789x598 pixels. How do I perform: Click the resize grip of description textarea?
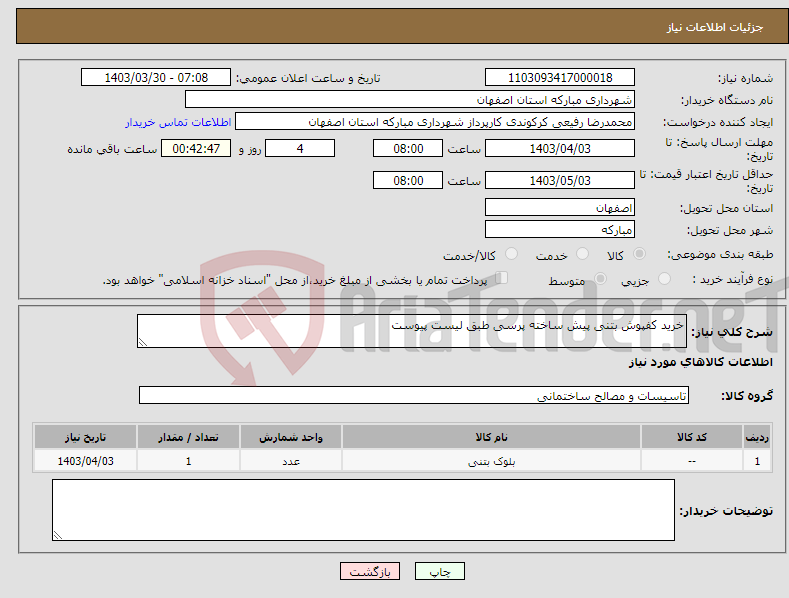pos(143,342)
